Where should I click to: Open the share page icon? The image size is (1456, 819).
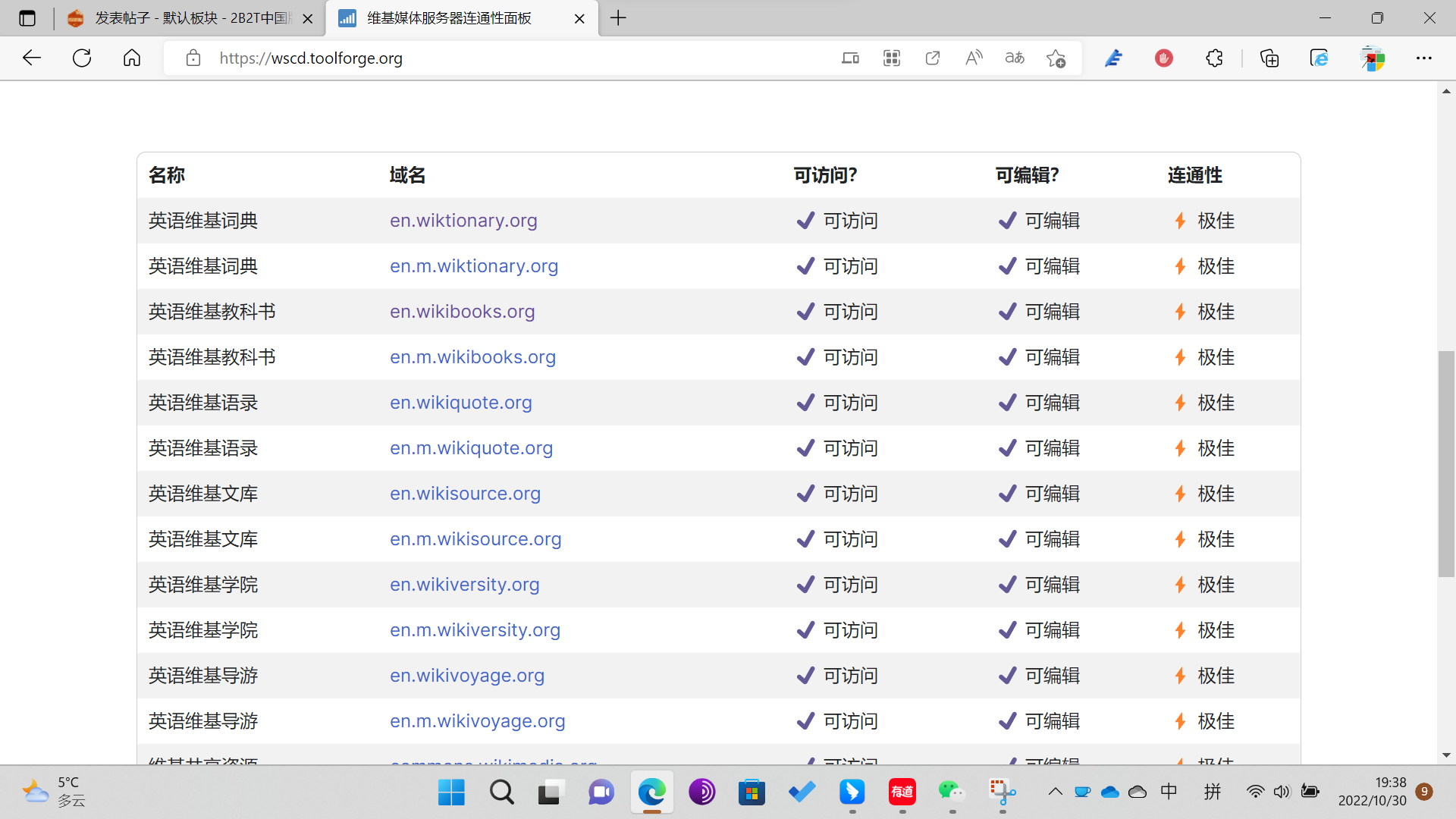[x=933, y=58]
